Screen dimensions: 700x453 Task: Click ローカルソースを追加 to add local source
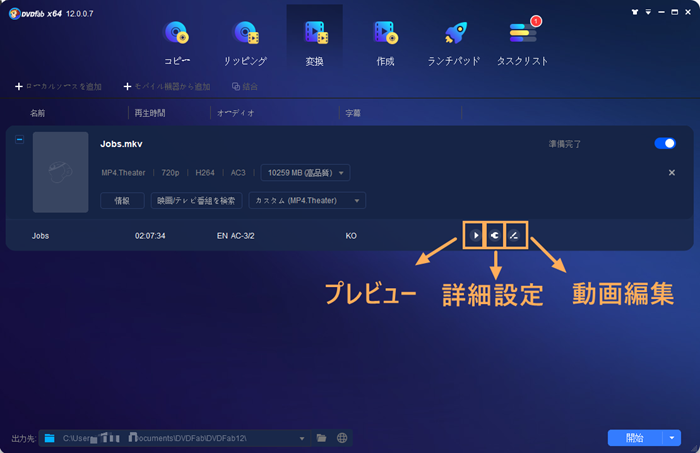(59, 87)
